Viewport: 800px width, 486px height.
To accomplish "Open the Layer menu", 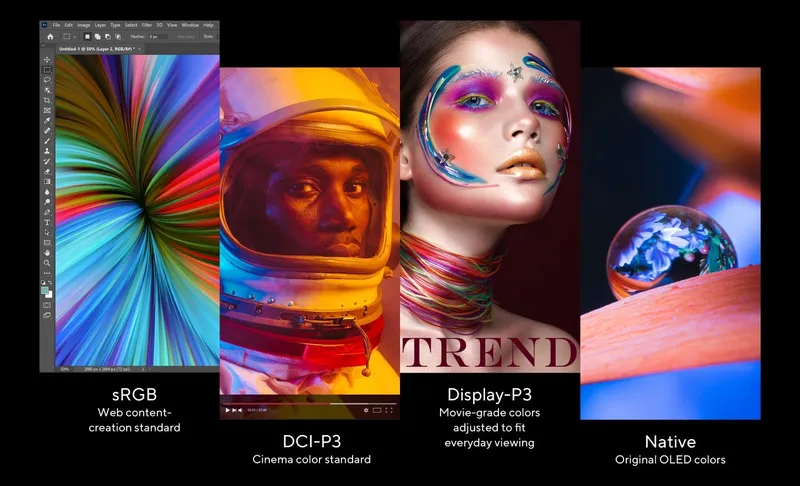I will (100, 25).
